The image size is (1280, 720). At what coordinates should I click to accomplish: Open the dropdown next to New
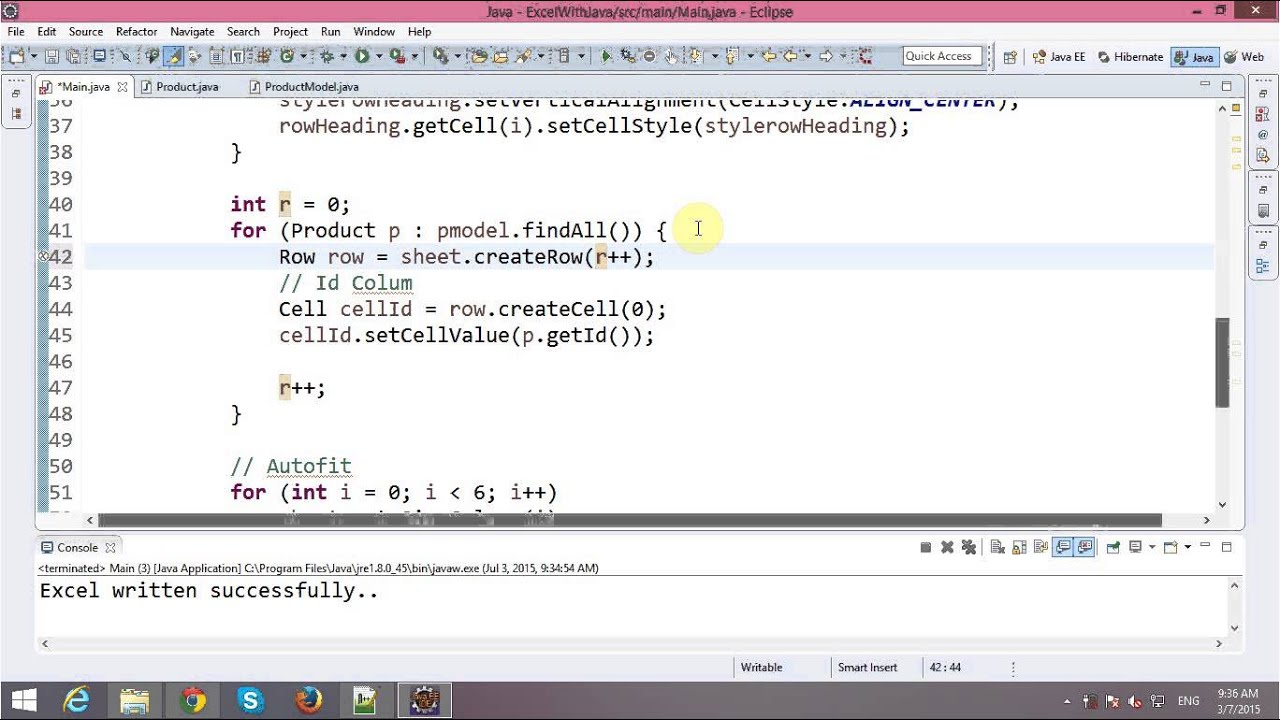[x=33, y=56]
